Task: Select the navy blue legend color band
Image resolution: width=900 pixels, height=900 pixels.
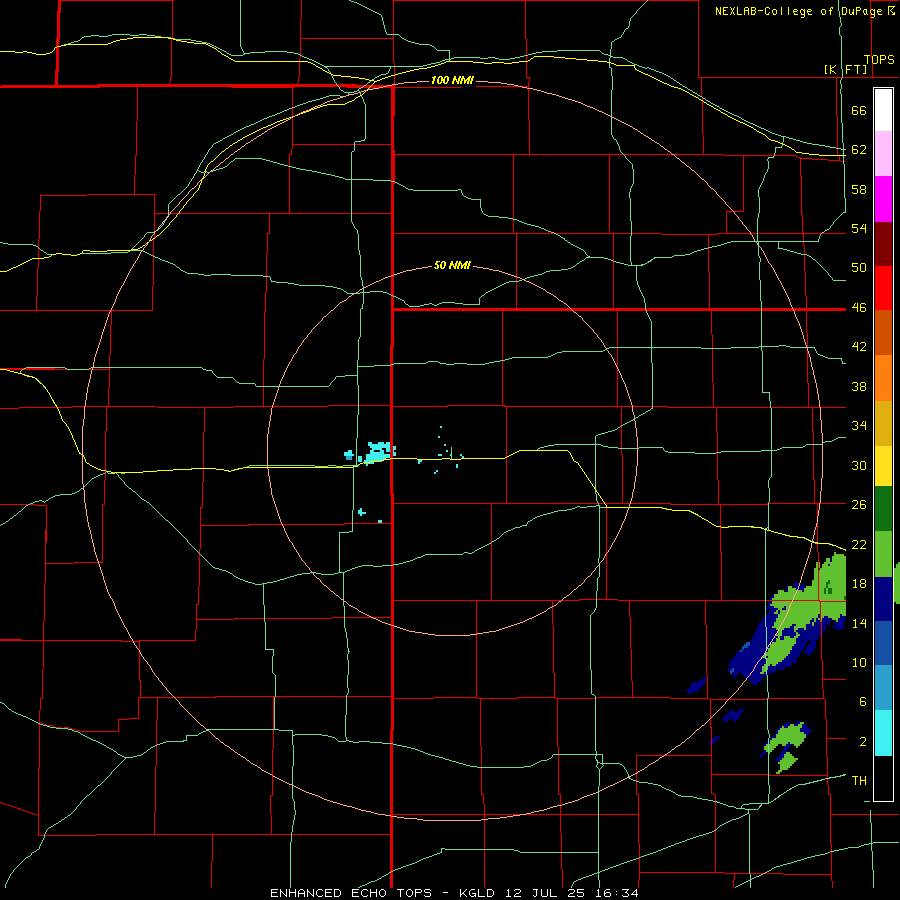Action: (883, 599)
